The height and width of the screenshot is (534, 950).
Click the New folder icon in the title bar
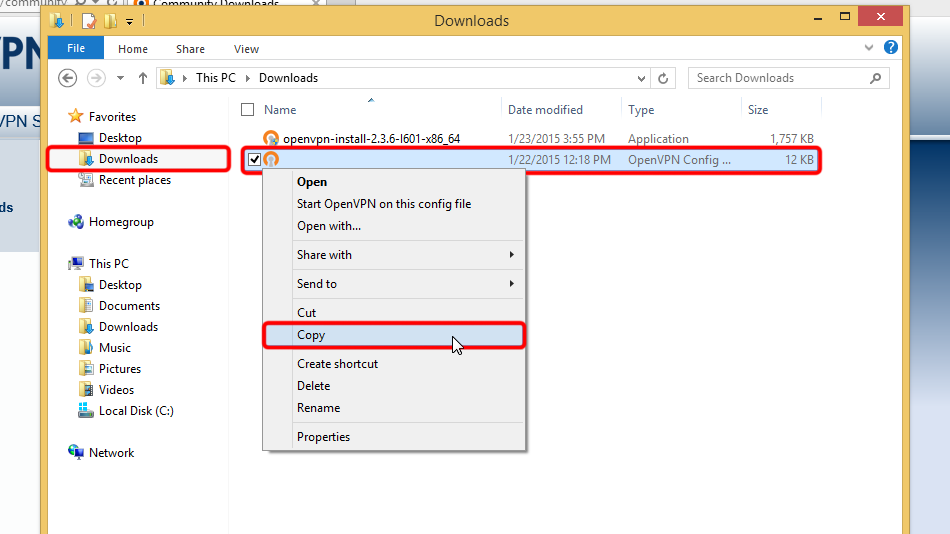coord(110,20)
